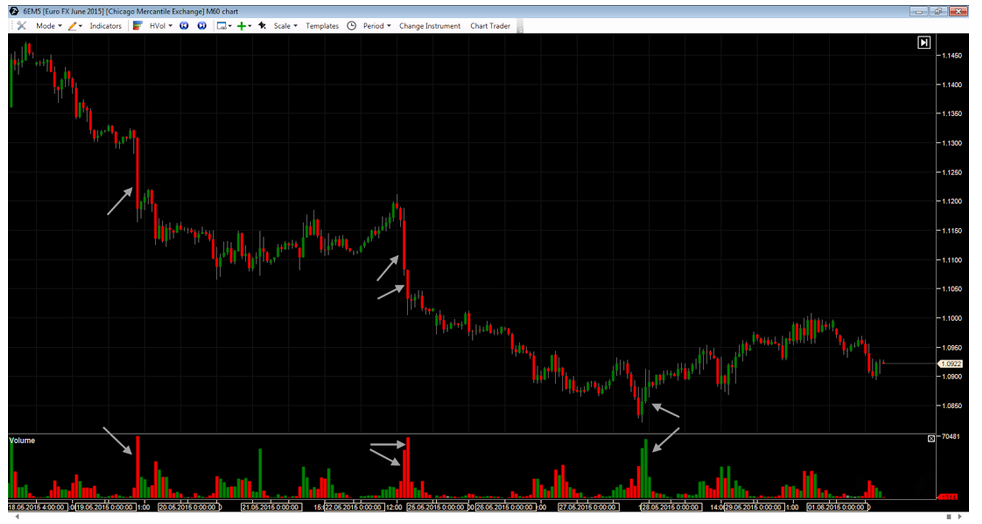
Task: Close the M60 chart window
Action: click(958, 11)
